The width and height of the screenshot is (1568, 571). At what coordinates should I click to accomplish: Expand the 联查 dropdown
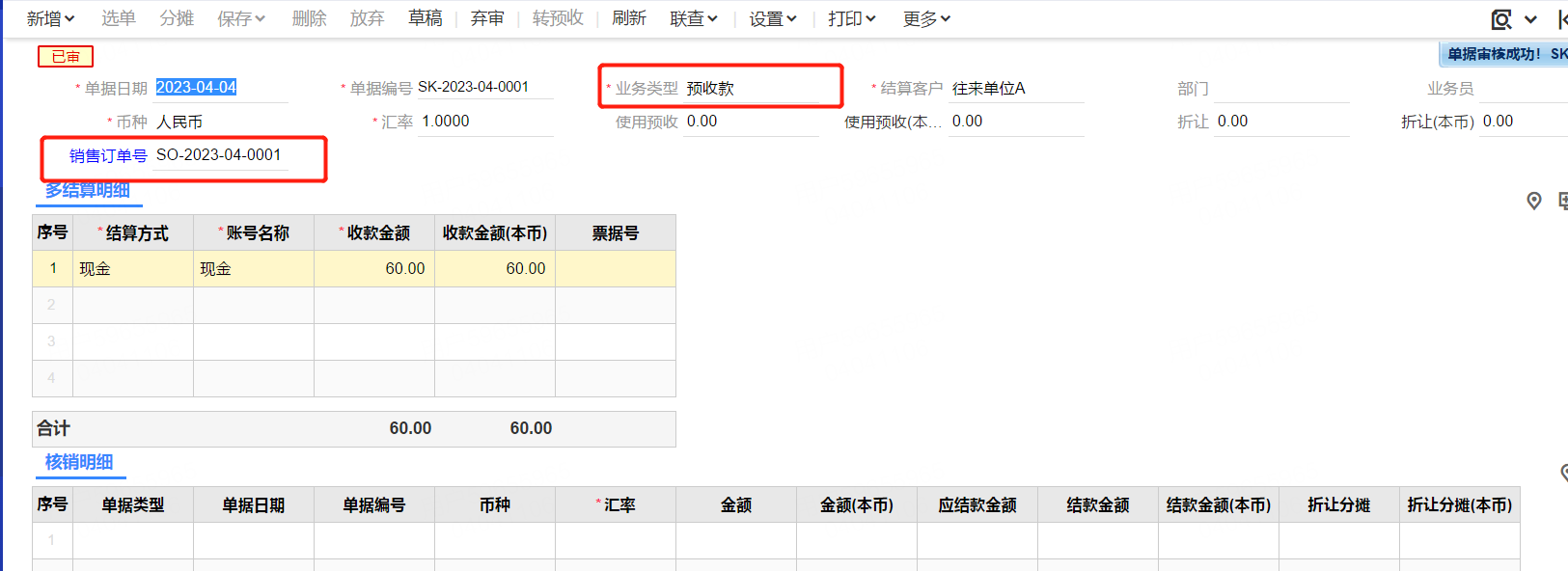(694, 18)
